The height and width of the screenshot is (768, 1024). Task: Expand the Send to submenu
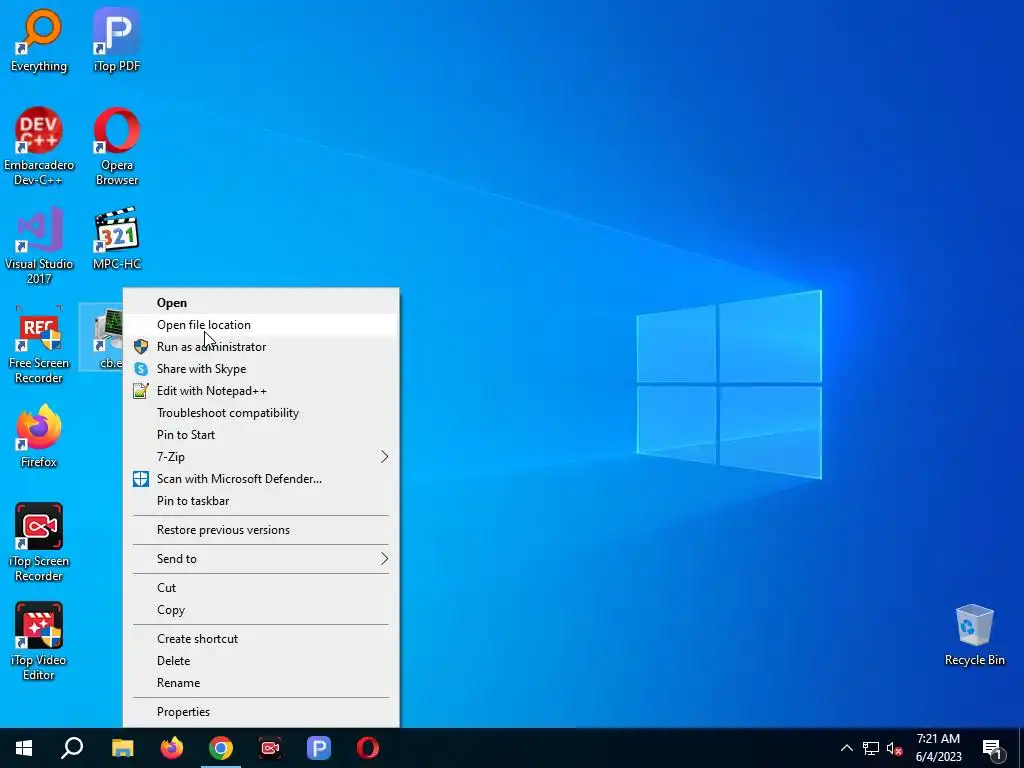click(261, 558)
